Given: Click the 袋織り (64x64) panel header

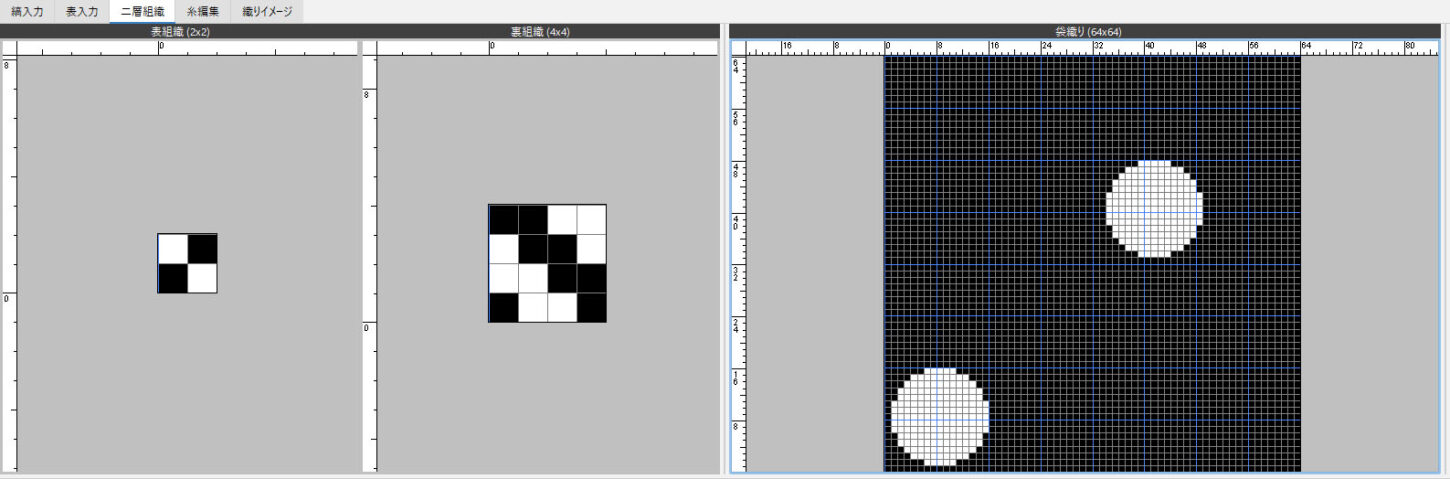Looking at the screenshot, I should point(1088,32).
